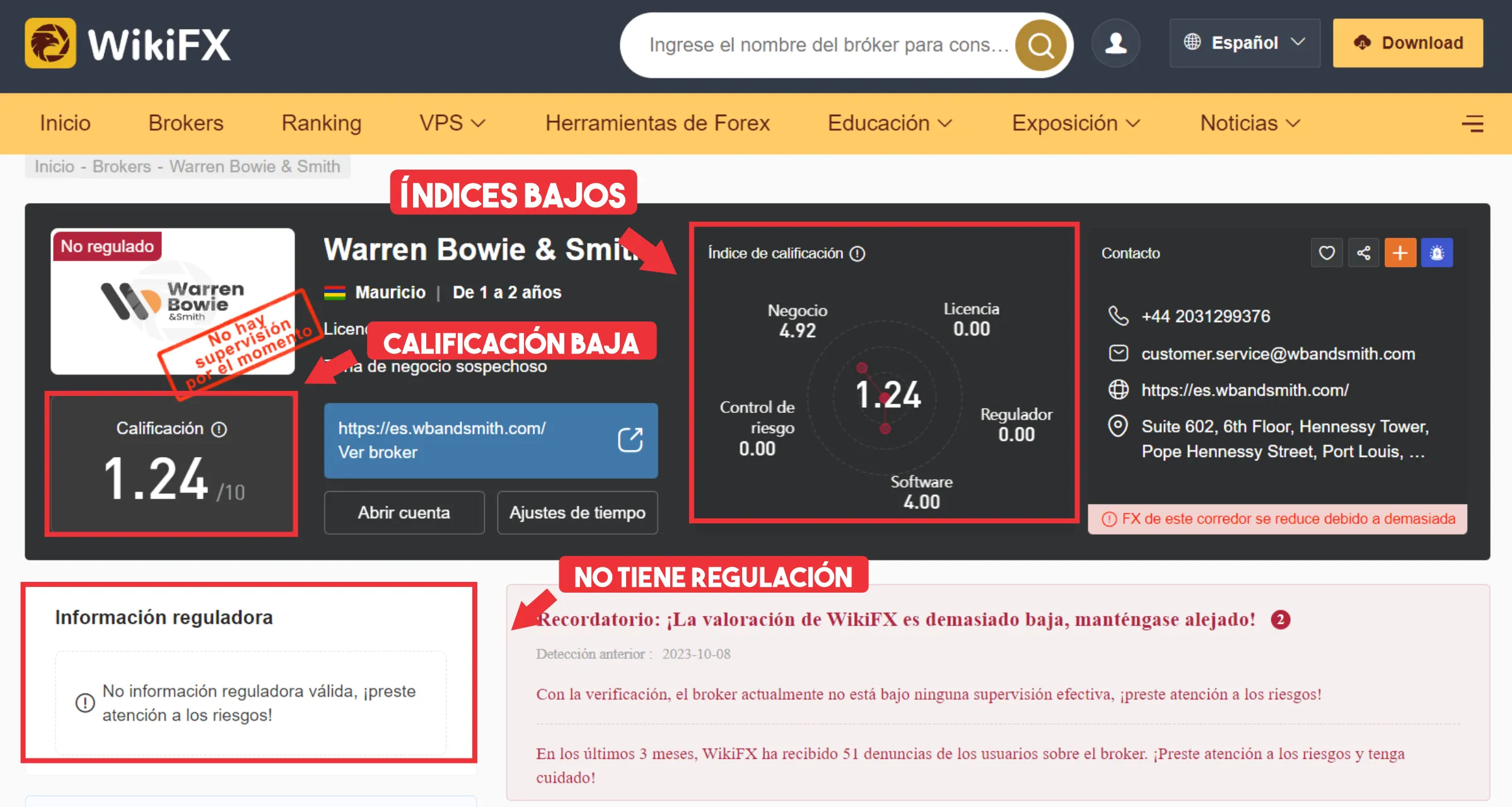1512x807 pixels.
Task: Click the Software 4.00 score
Action: click(921, 492)
